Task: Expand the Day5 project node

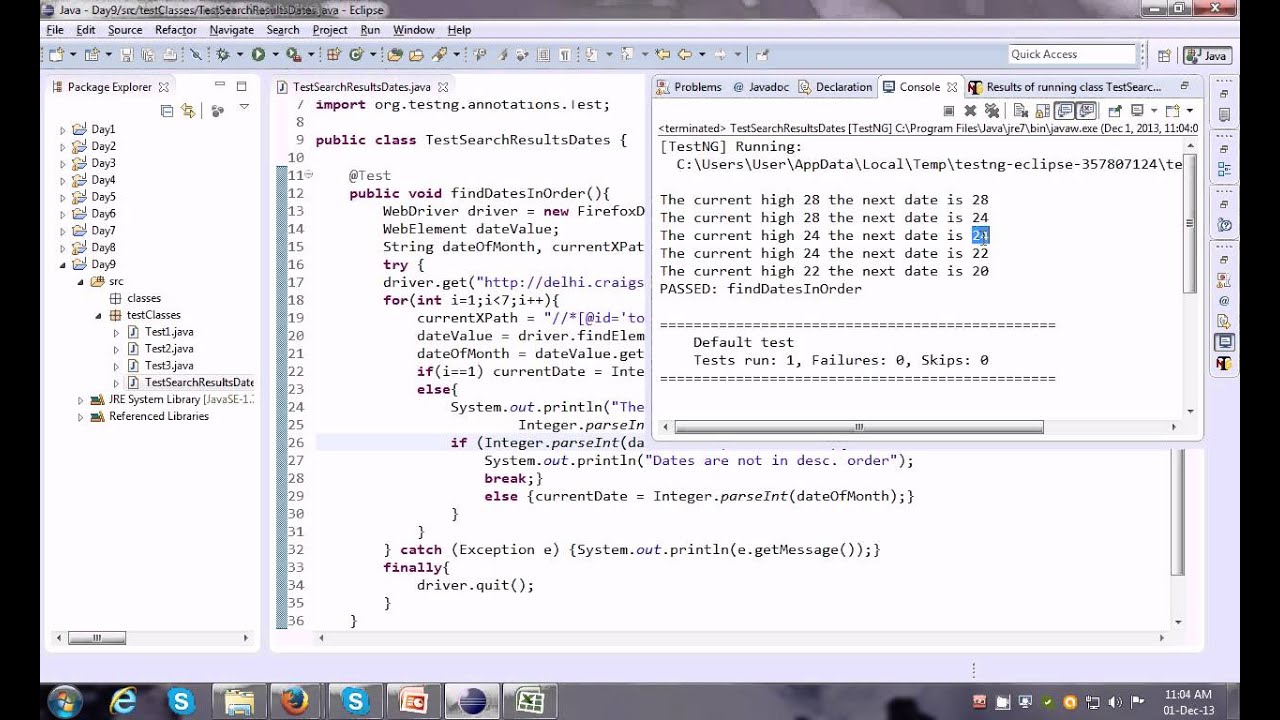Action: [x=62, y=198]
